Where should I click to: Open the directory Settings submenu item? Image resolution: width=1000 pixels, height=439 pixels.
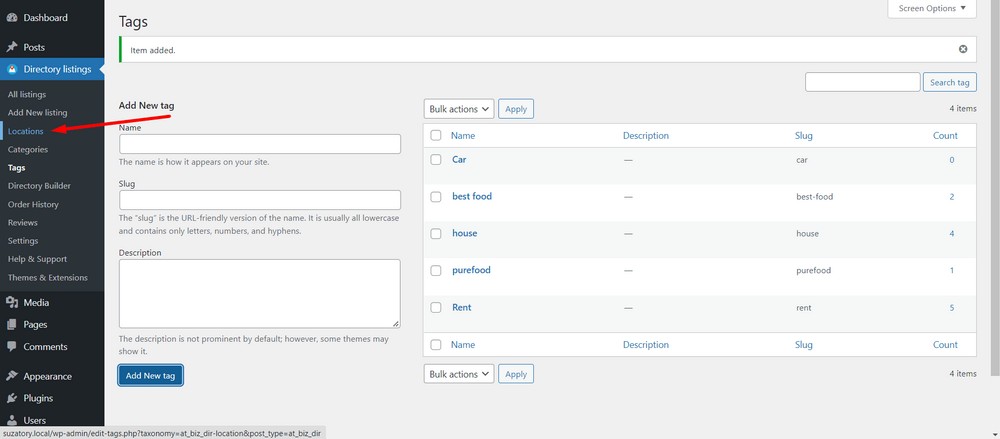tap(23, 241)
